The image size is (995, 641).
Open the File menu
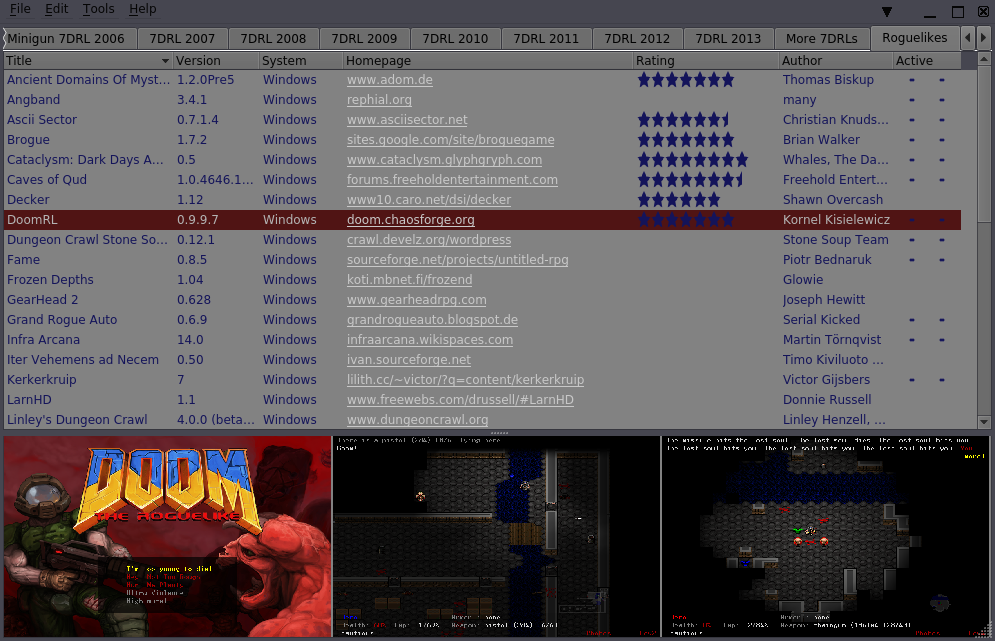click(20, 9)
